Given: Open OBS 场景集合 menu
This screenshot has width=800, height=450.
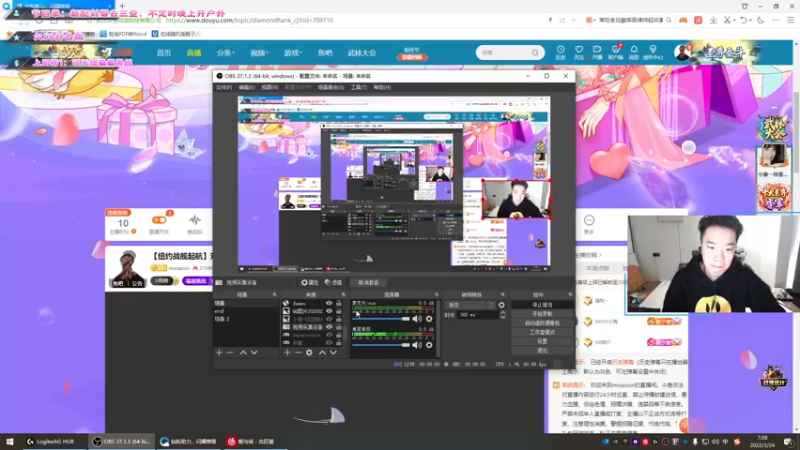Looking at the screenshot, I should coord(331,87).
